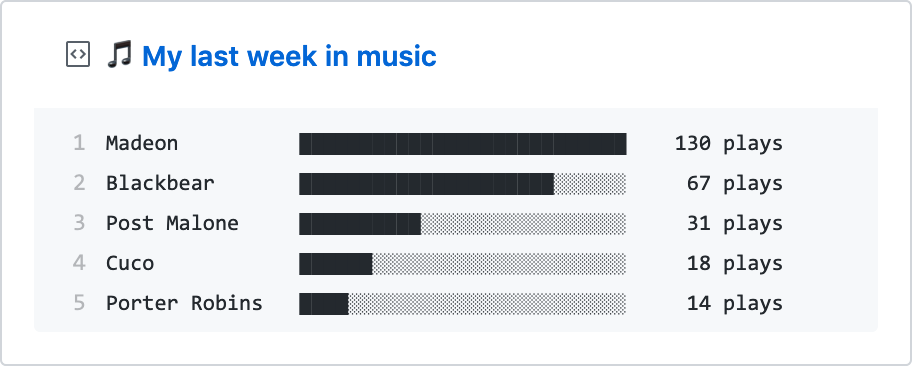Click the Cuco artist name

click(x=130, y=264)
